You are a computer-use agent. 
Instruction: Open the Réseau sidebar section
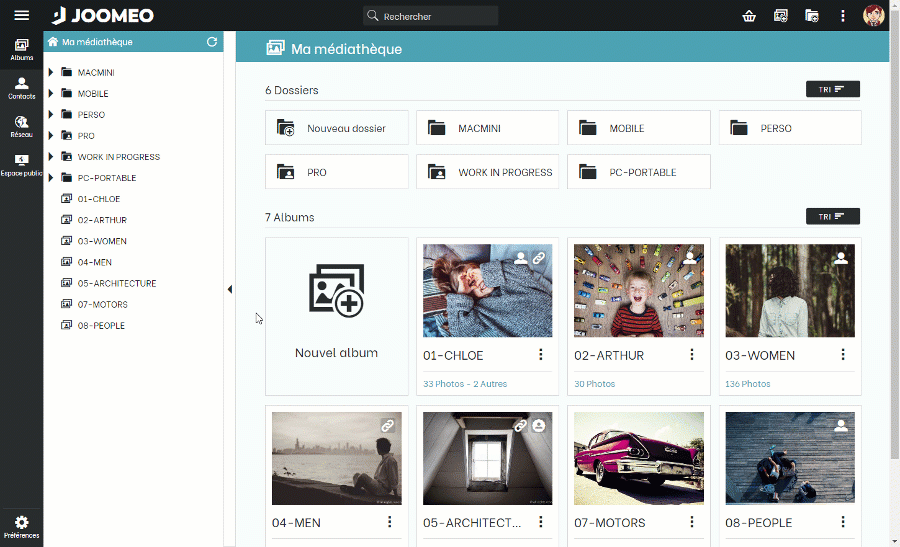(21, 126)
